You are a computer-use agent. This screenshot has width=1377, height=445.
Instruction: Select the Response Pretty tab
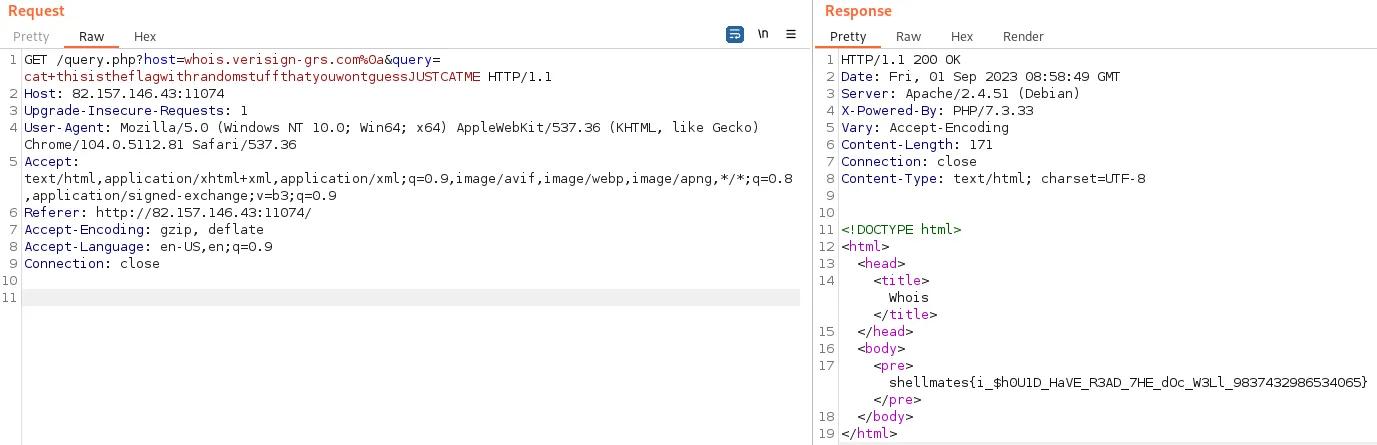tap(848, 37)
